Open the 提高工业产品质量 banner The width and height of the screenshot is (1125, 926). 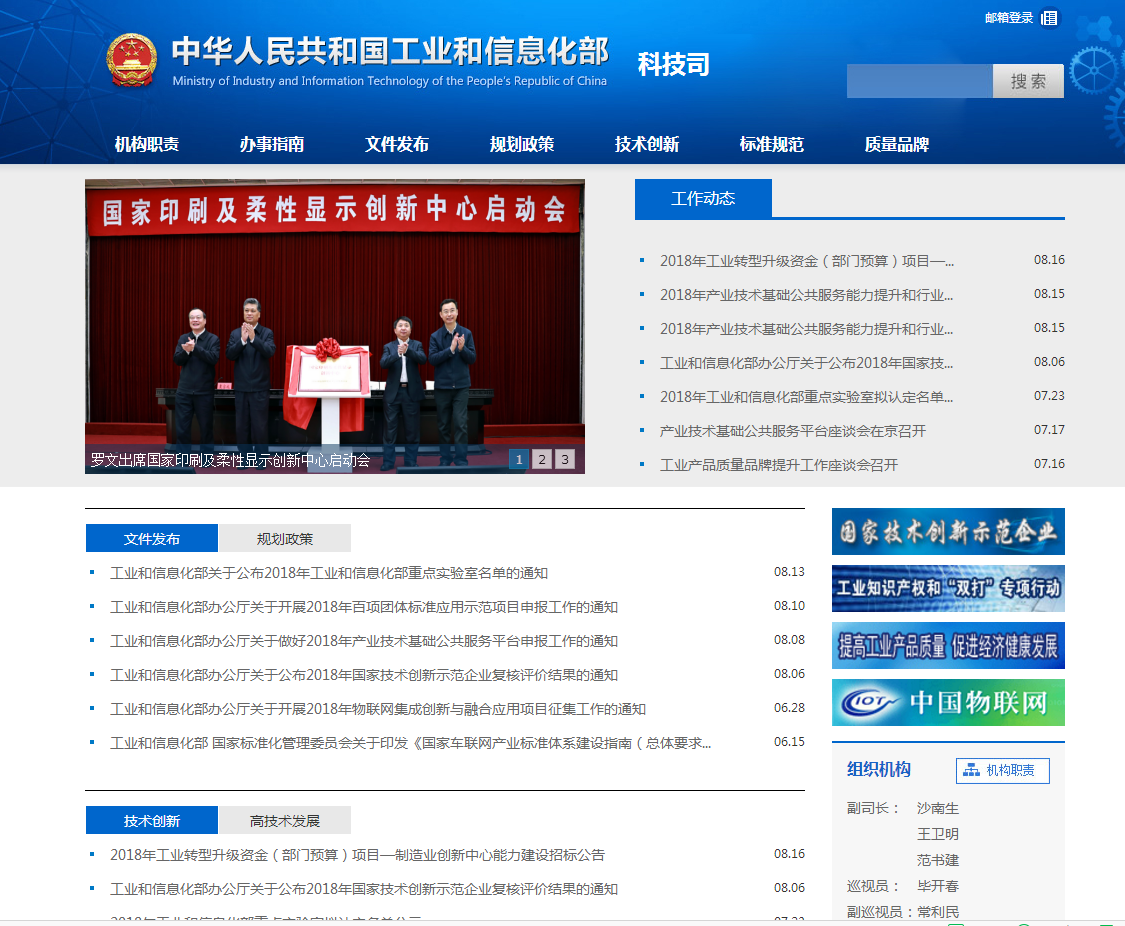point(948,646)
